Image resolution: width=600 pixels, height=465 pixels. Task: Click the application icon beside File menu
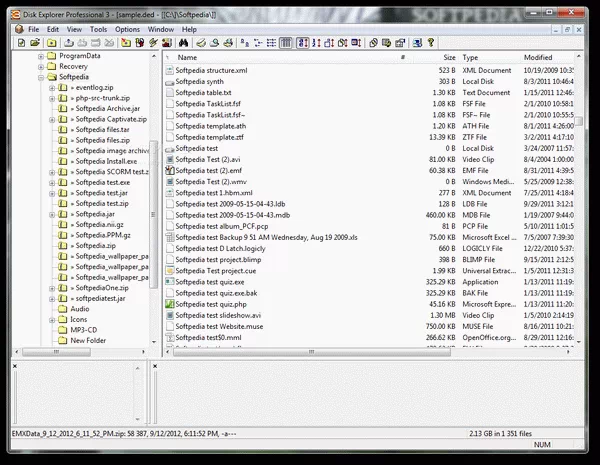[x=20, y=29]
